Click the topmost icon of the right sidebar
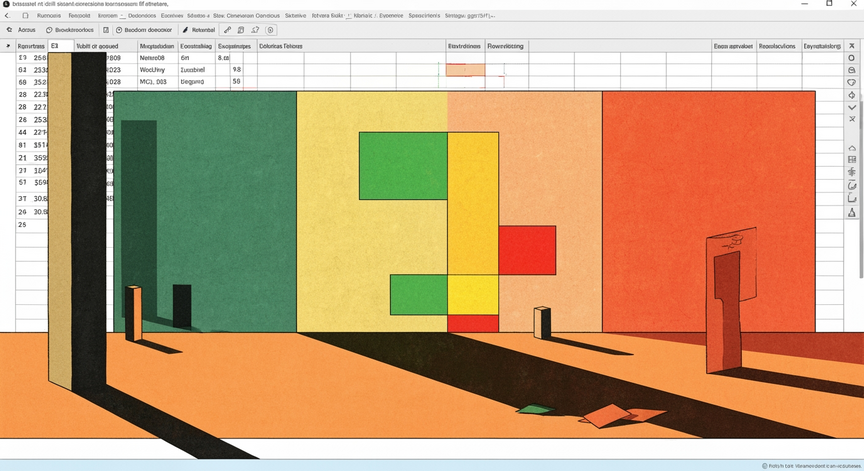Image resolution: width=864 pixels, height=471 pixels. 852,46
